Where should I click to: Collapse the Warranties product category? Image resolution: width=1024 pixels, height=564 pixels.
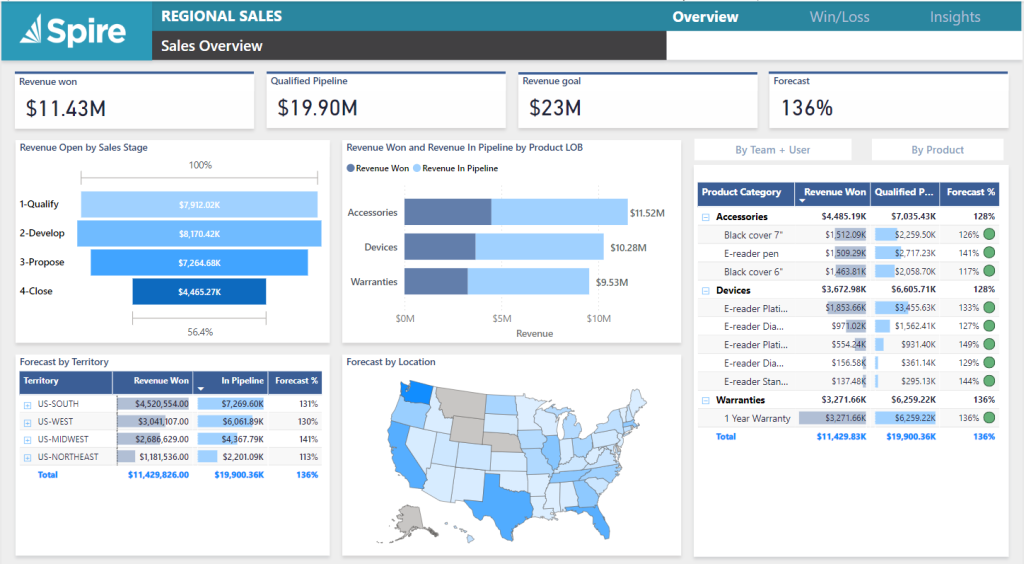pyautogui.click(x=706, y=401)
